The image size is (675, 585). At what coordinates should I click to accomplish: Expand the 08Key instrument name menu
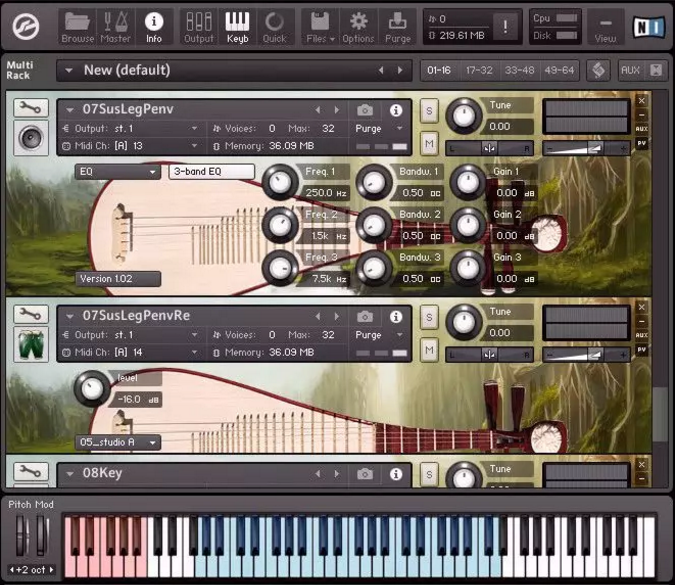point(69,474)
